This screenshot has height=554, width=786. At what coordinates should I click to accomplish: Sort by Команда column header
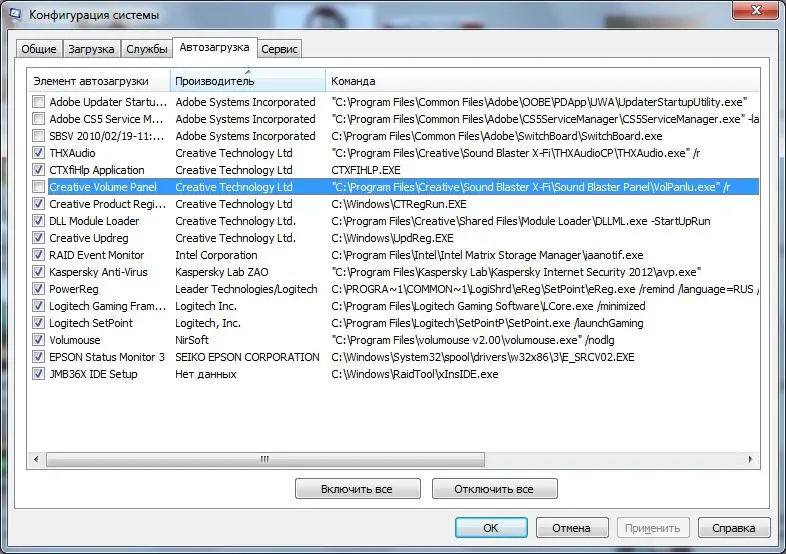pos(542,81)
